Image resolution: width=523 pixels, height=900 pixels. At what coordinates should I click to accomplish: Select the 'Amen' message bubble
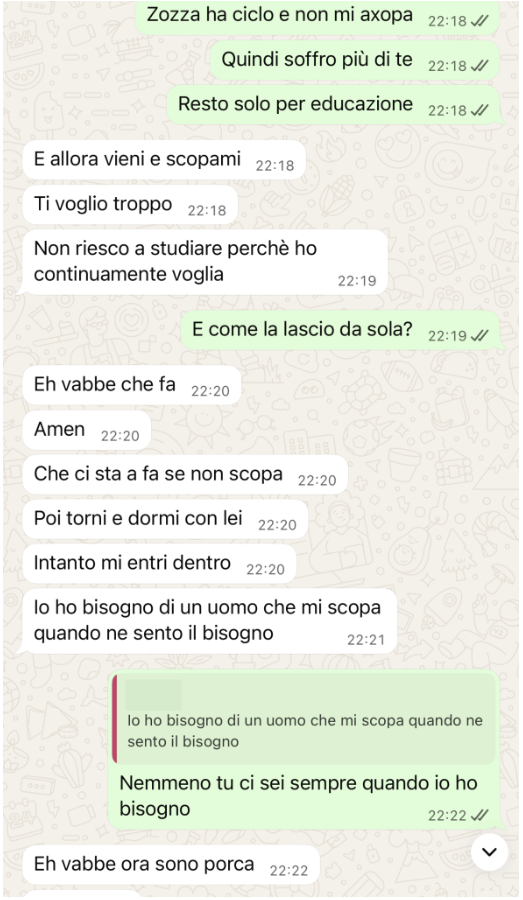tap(87, 430)
